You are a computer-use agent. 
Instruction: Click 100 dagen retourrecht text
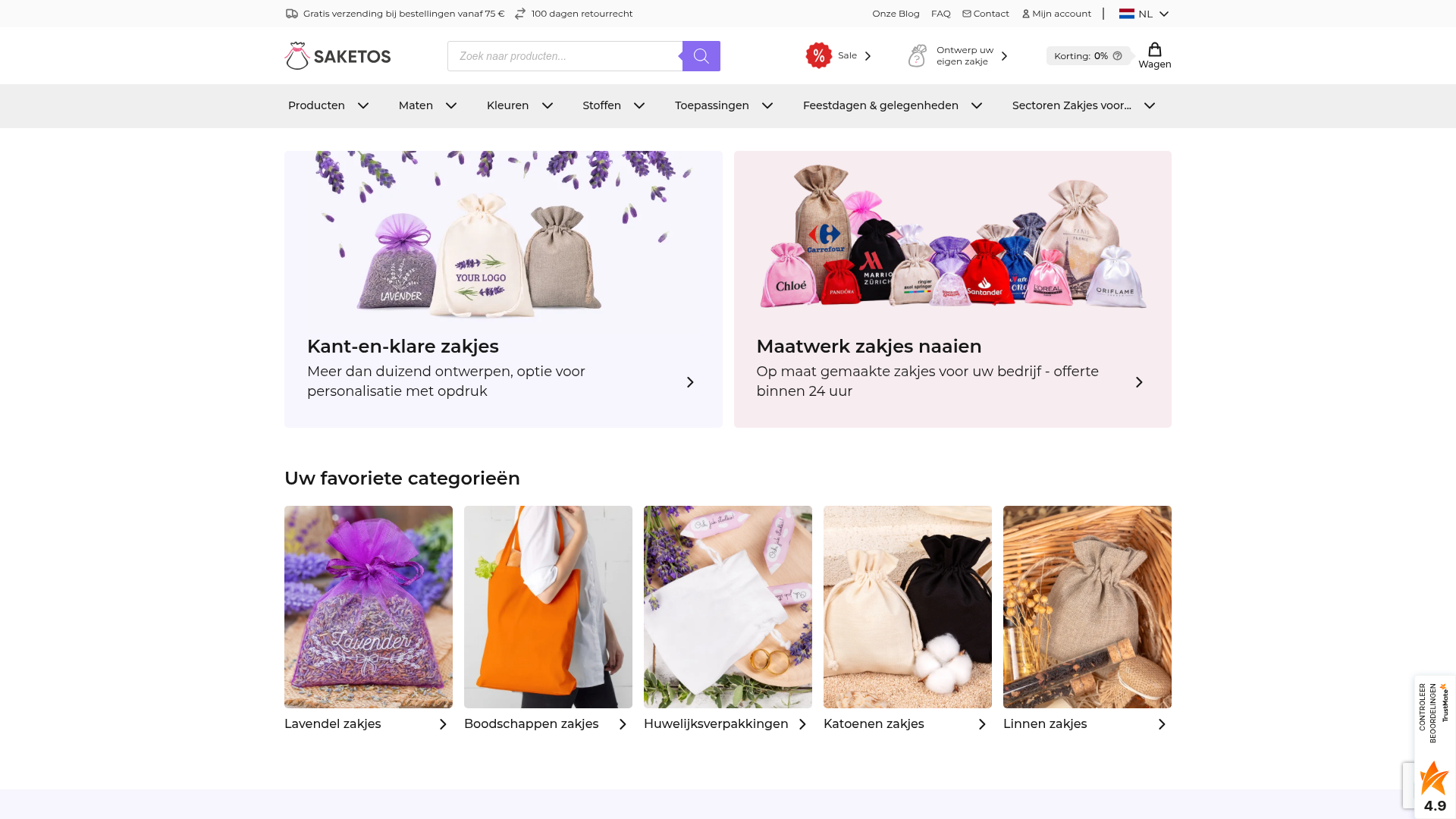[582, 14]
